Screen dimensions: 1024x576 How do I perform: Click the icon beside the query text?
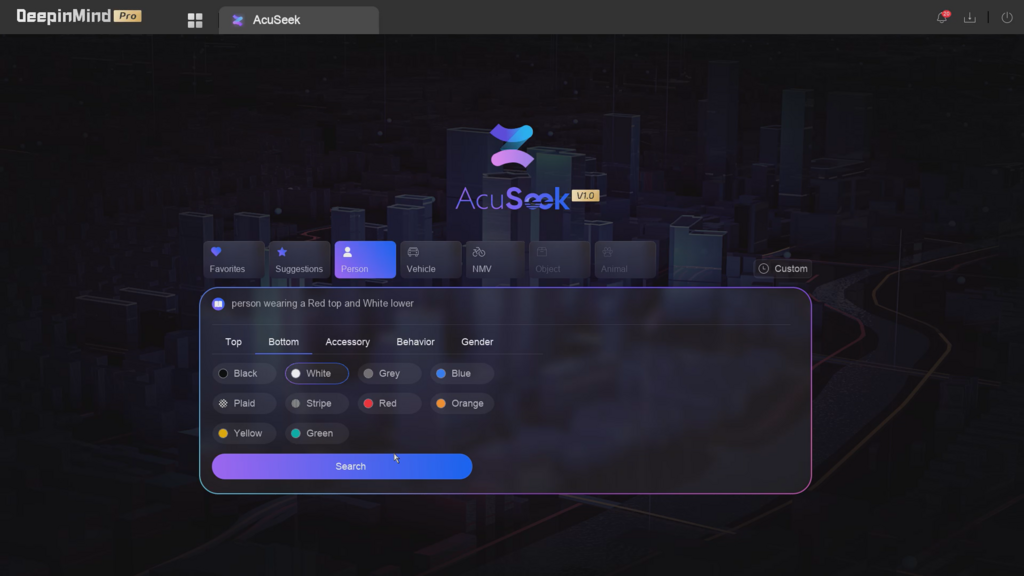[x=218, y=304]
